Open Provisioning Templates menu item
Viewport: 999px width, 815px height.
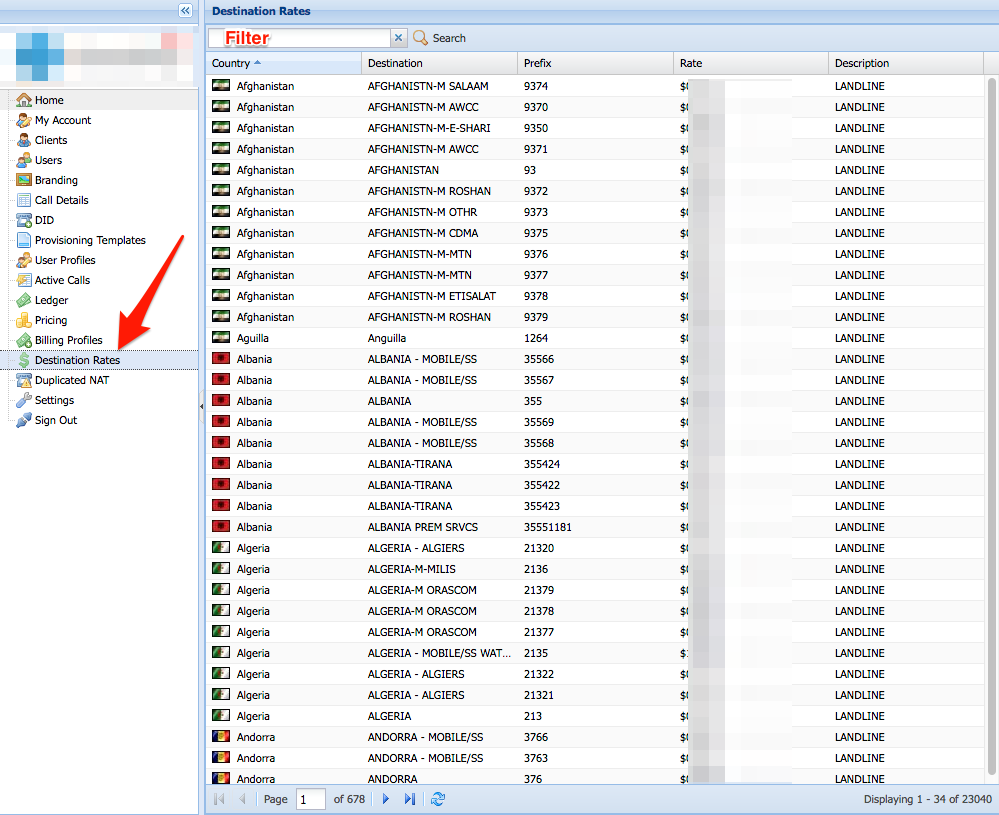coord(90,240)
